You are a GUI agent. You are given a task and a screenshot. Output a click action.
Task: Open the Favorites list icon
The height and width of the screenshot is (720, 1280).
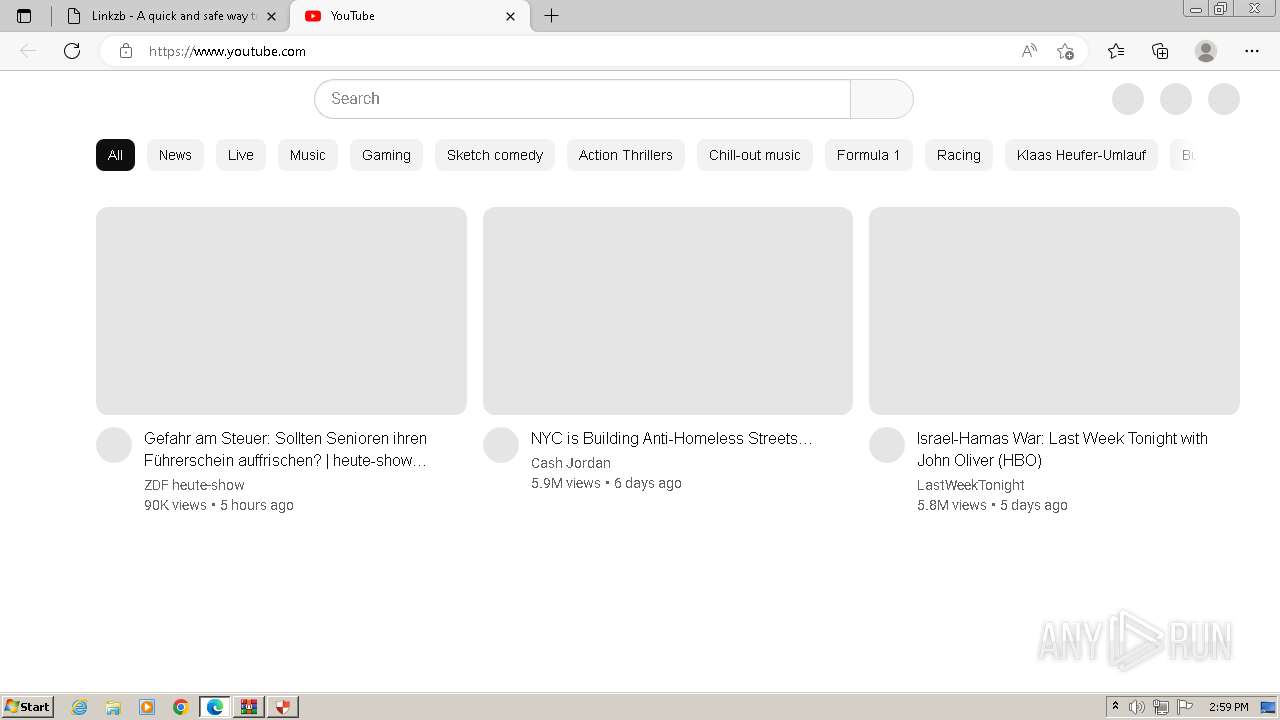(x=1116, y=51)
